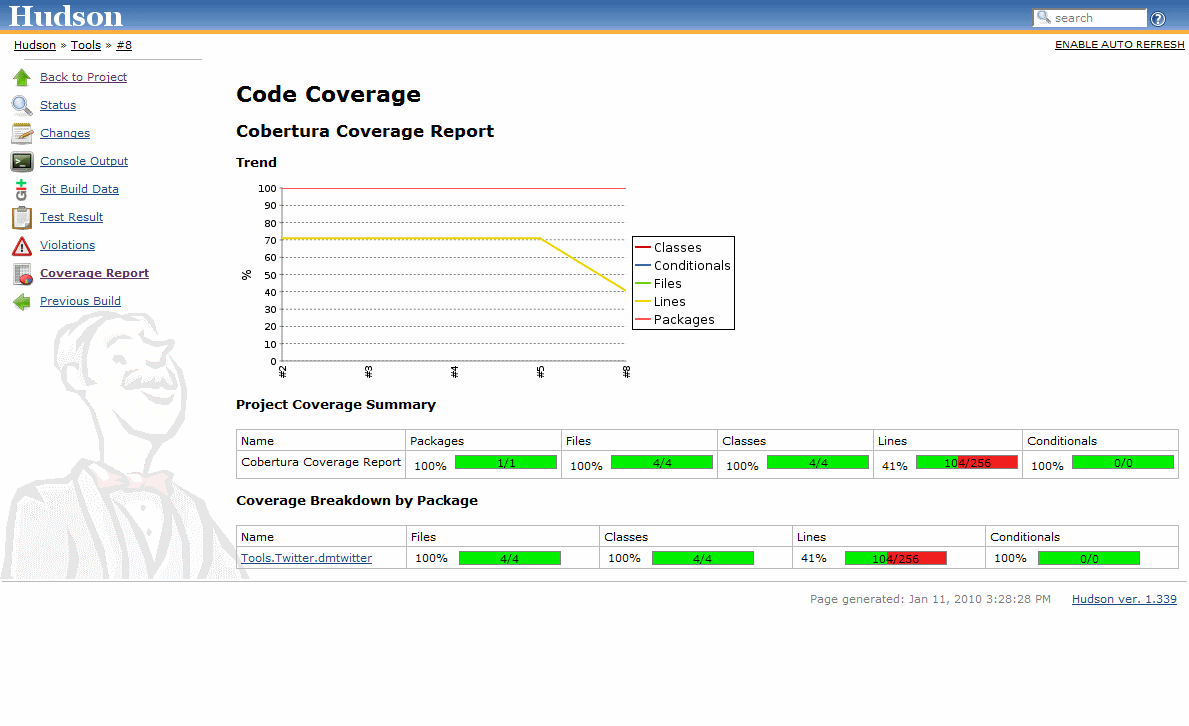Click the Hudson ver. 1.339 link

(1124, 599)
